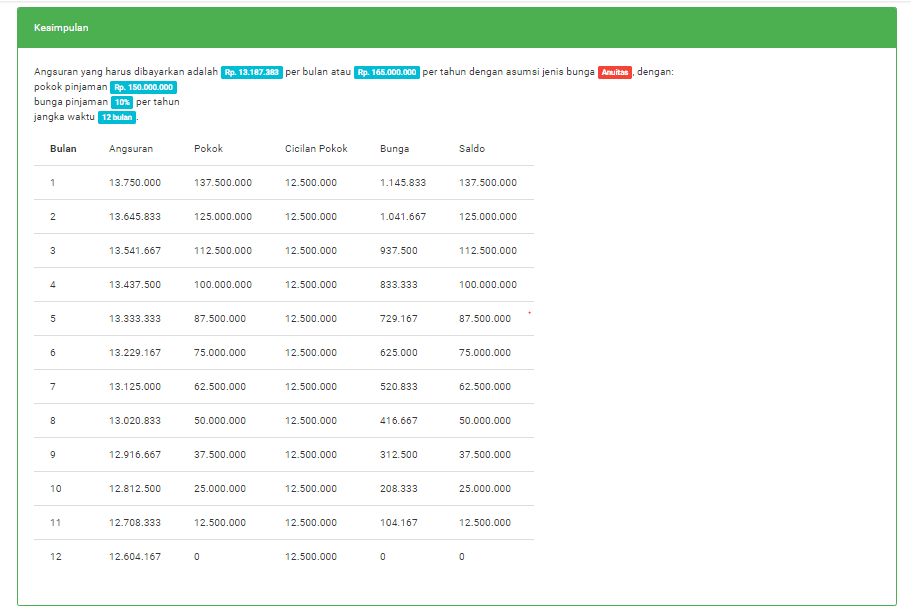Select Angsuran value 13.020.833
Image resolution: width=911 pixels, height=611 pixels.
135,420
